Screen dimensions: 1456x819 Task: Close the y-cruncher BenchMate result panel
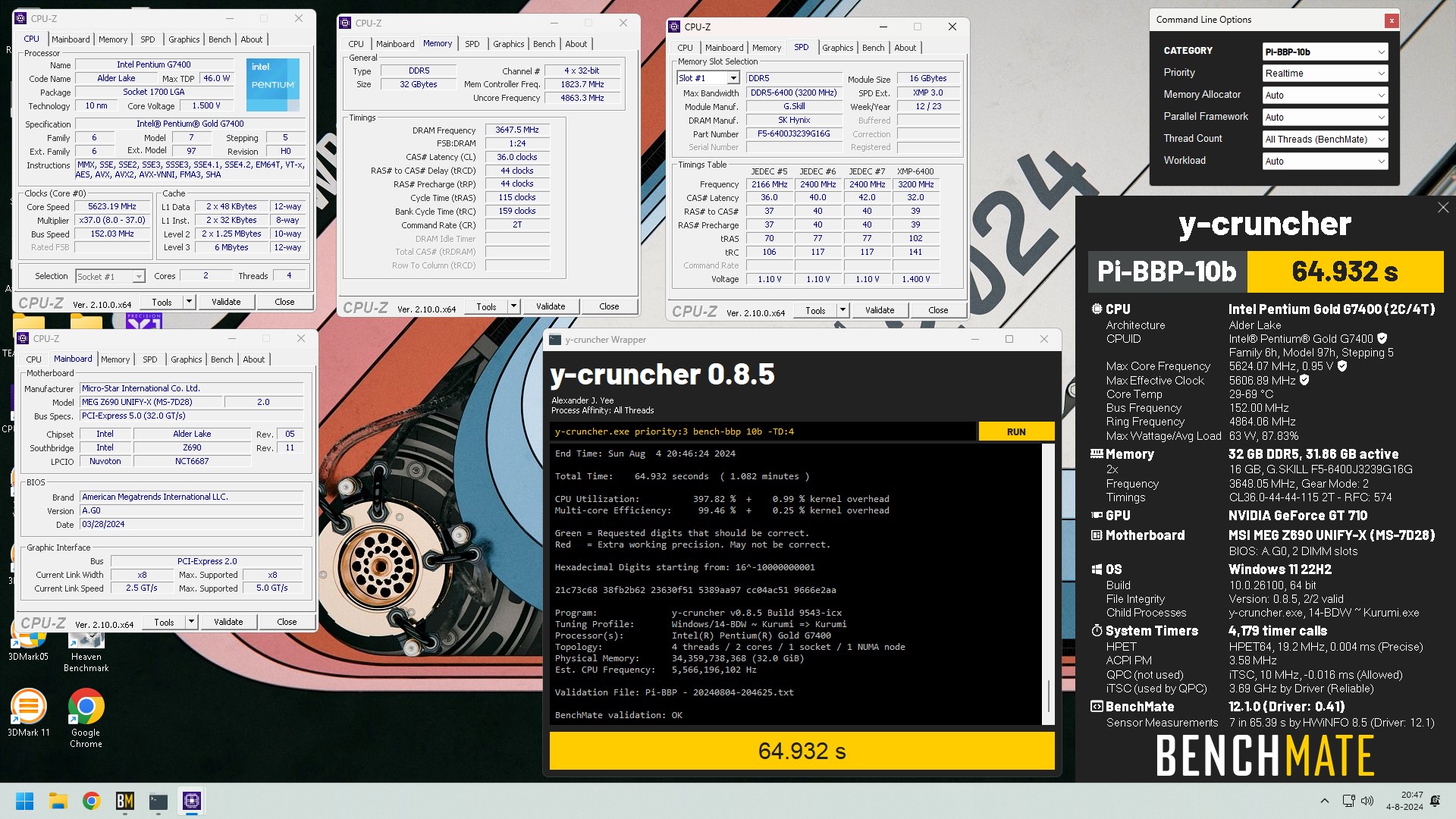tap(1443, 208)
